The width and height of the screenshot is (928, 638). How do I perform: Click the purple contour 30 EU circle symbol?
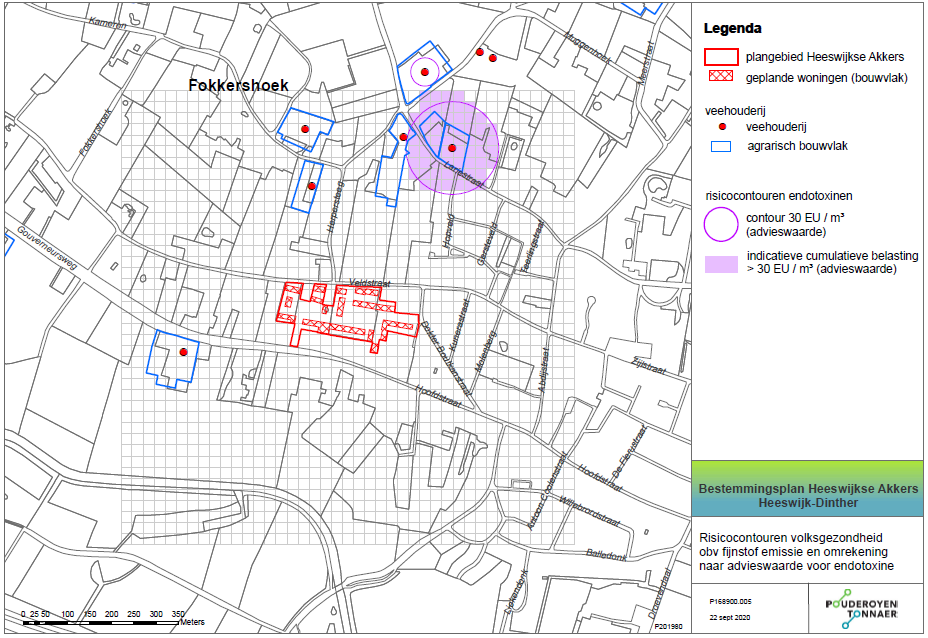point(721,224)
